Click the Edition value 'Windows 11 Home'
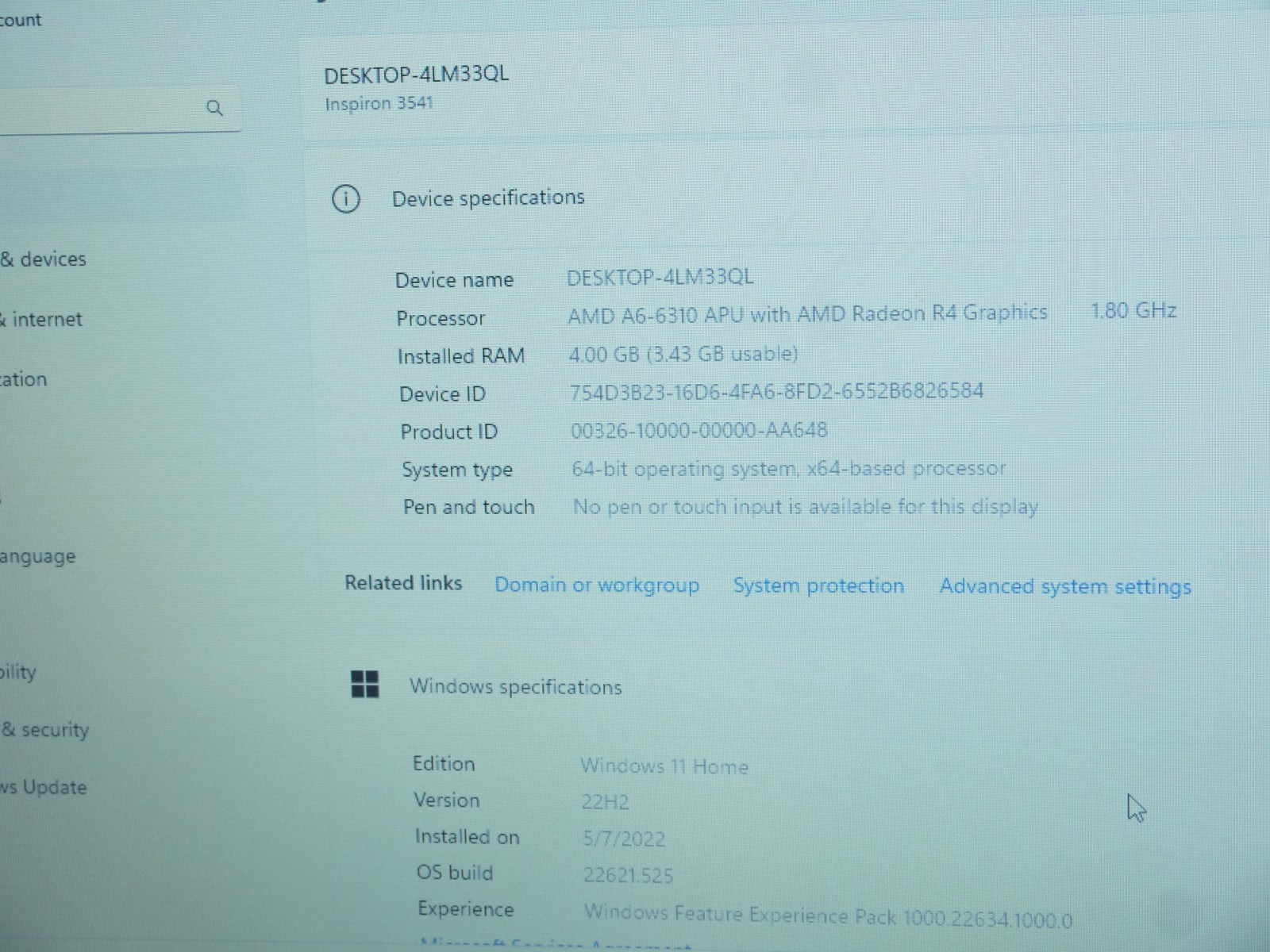The width and height of the screenshot is (1270, 952). click(x=664, y=766)
